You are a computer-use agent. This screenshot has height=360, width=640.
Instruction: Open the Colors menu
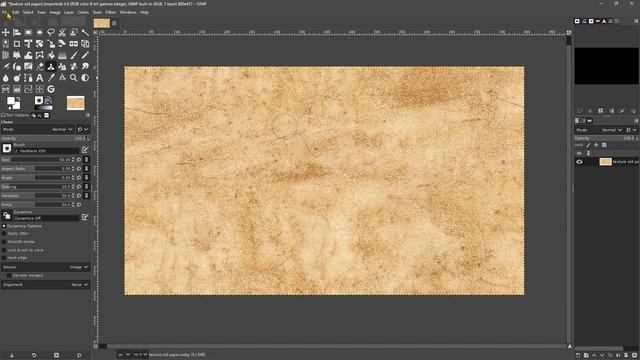click(x=83, y=12)
